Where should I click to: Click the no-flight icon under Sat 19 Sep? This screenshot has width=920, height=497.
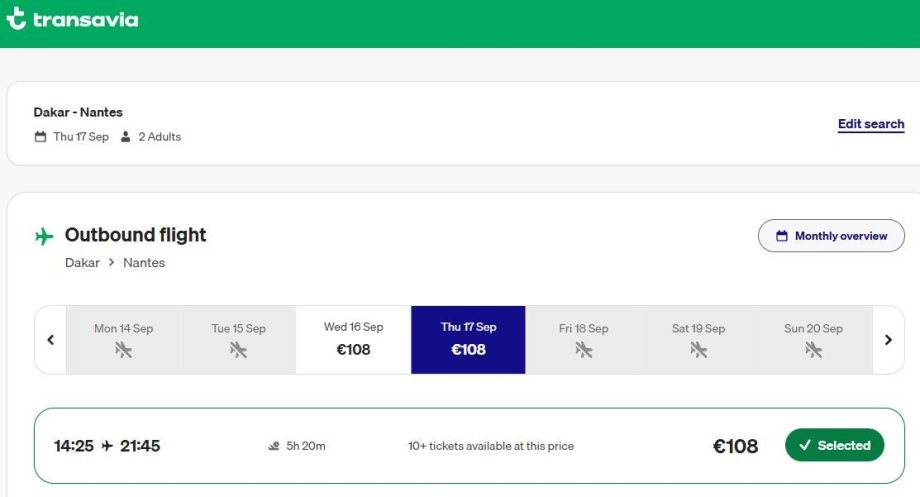click(x=698, y=350)
